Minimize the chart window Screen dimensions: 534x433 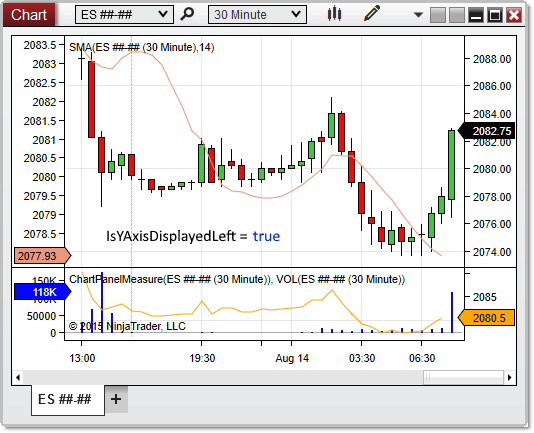pos(476,15)
